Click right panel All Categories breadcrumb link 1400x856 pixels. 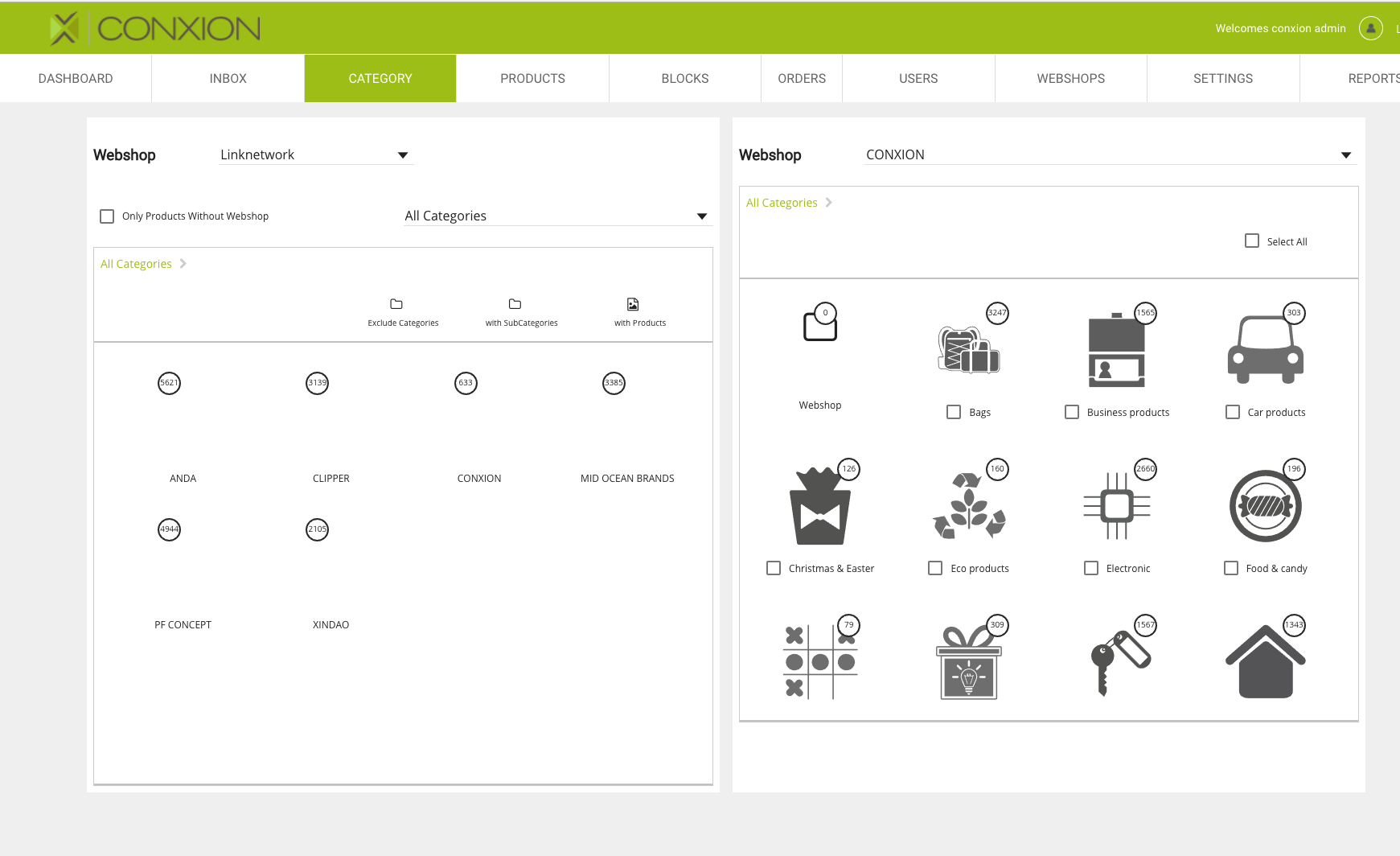(782, 203)
